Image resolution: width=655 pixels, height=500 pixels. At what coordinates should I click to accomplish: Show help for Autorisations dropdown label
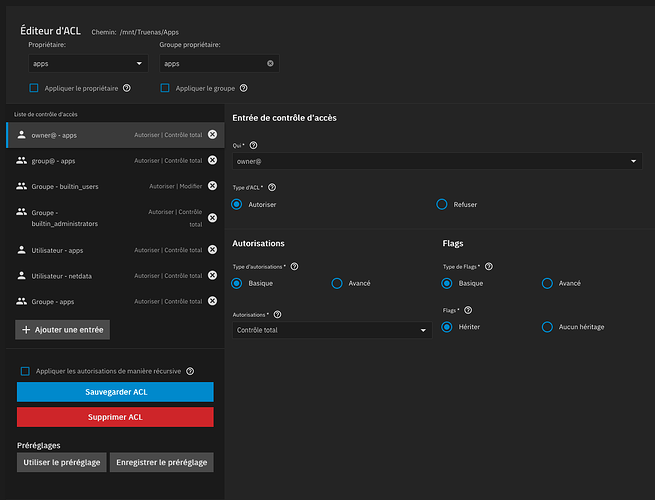pos(277,314)
